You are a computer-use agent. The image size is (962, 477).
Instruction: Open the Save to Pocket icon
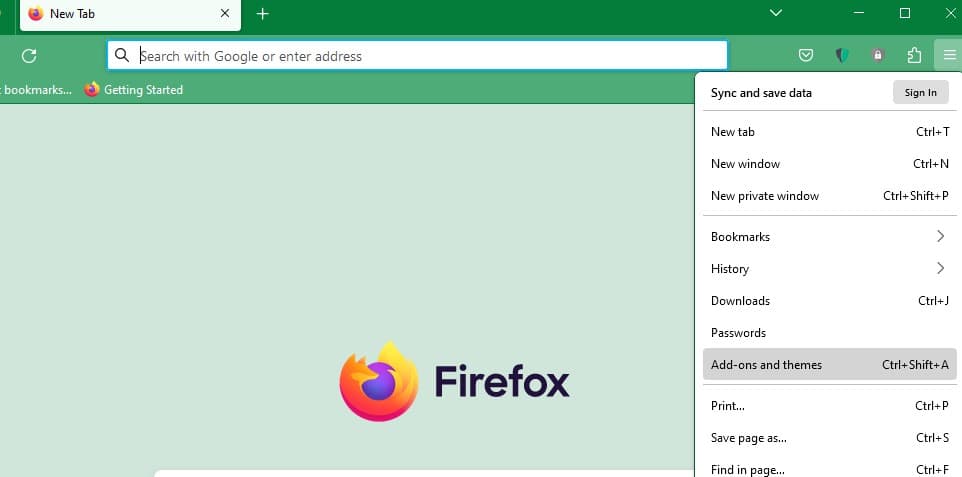806,55
